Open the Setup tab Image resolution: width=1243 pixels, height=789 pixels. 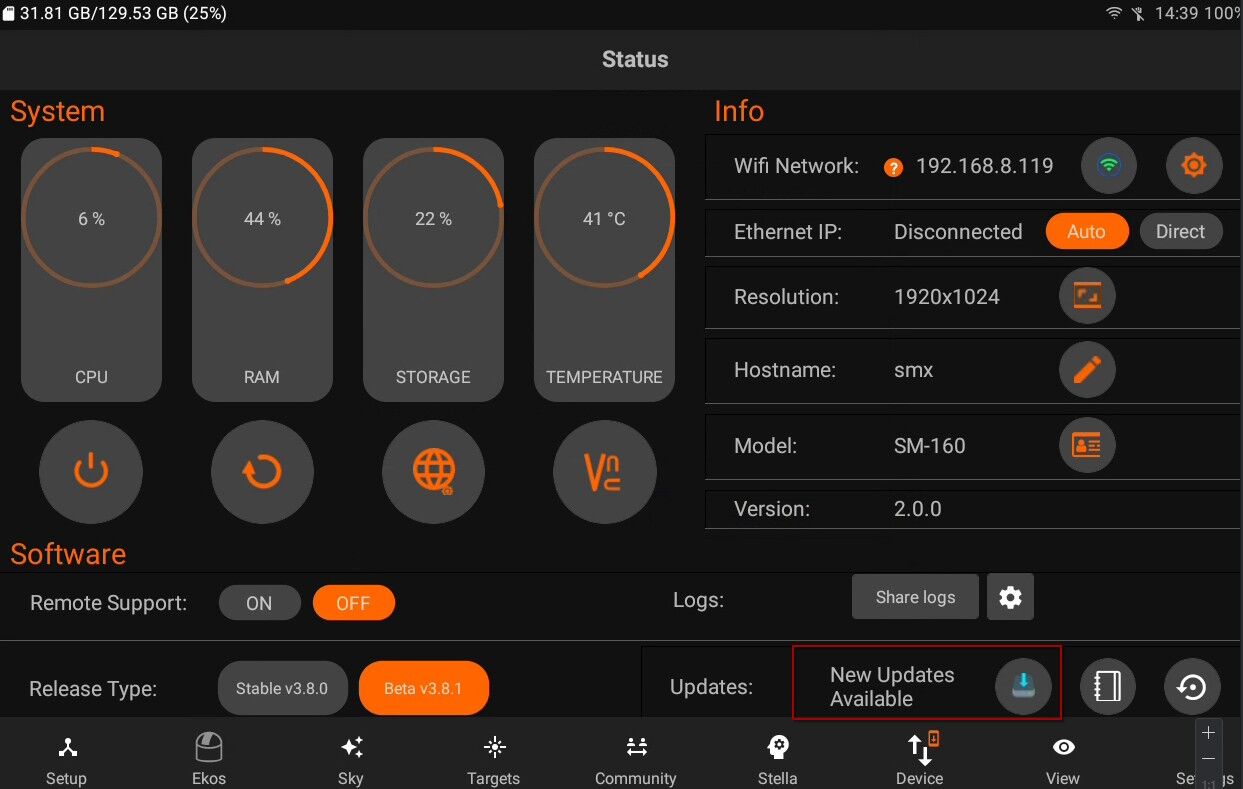click(x=67, y=760)
